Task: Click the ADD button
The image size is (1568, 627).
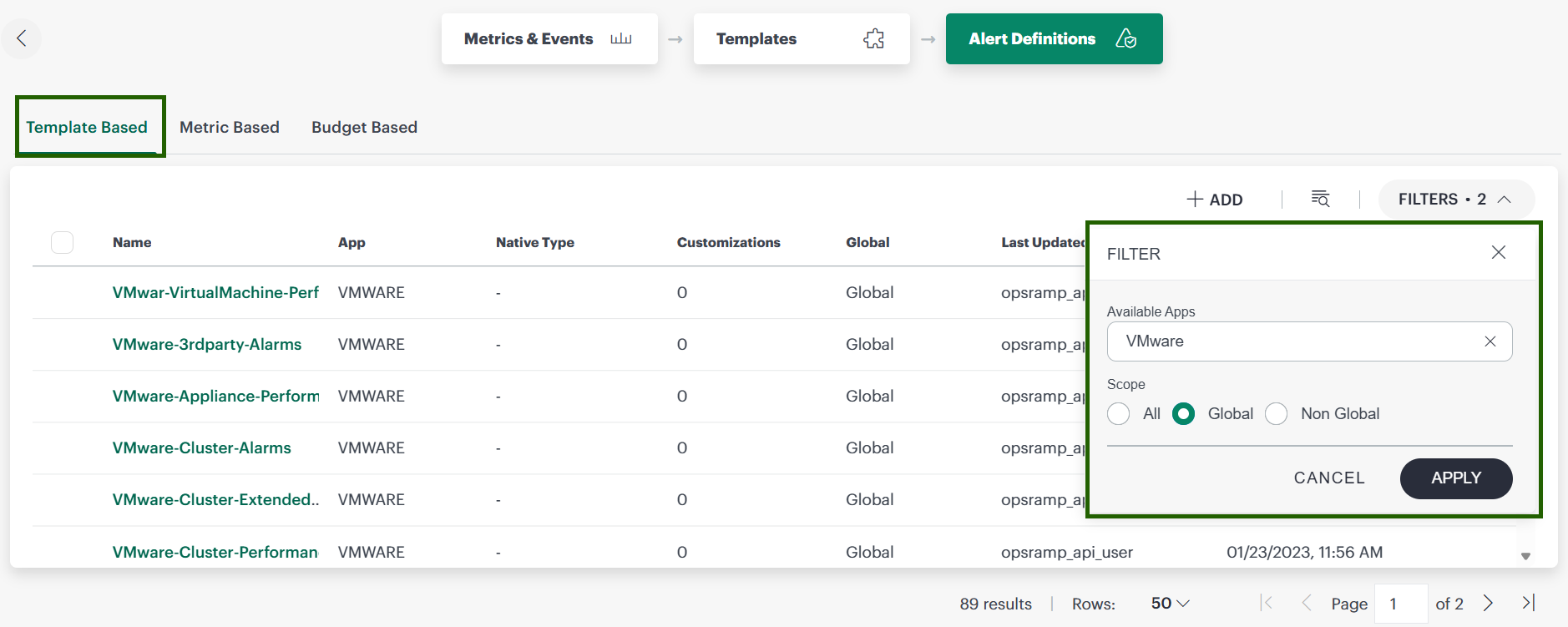Action: (1215, 200)
